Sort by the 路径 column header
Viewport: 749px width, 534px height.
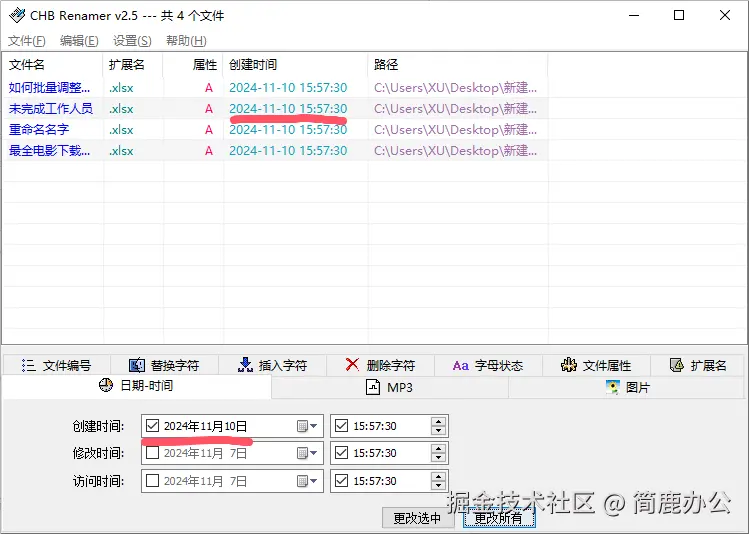click(458, 64)
